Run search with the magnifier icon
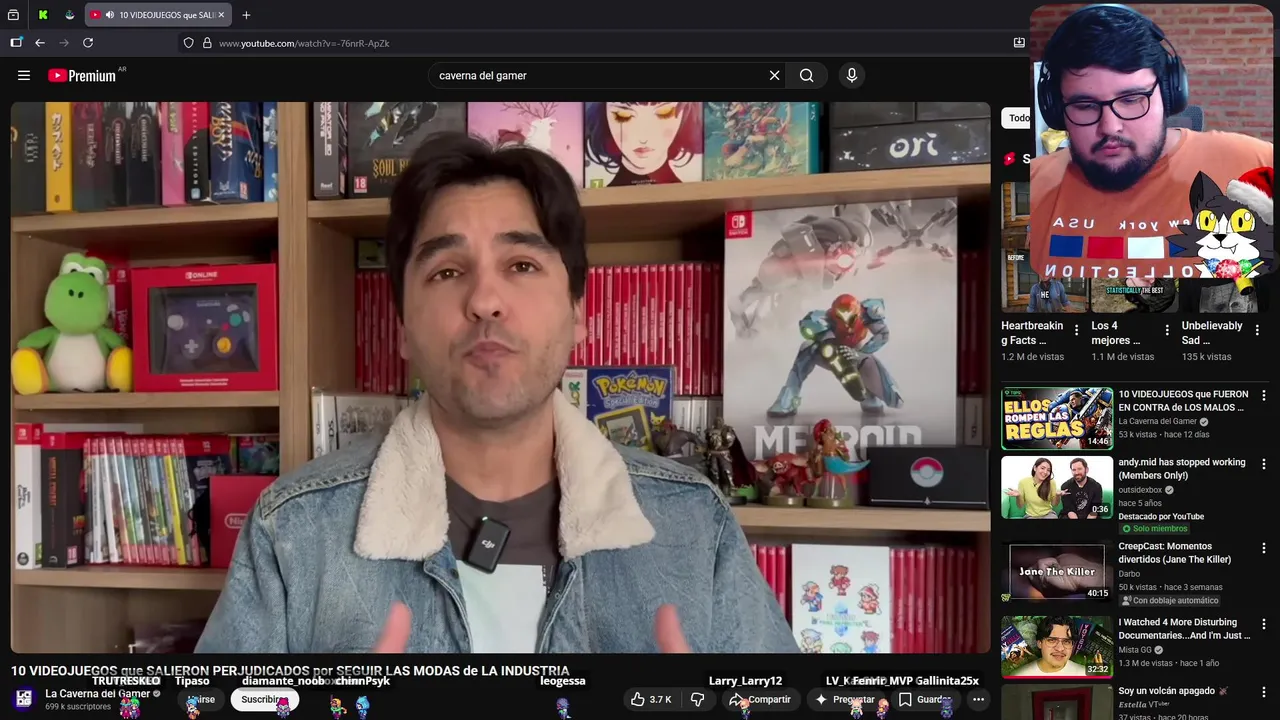Viewport: 1280px width, 720px height. point(806,75)
